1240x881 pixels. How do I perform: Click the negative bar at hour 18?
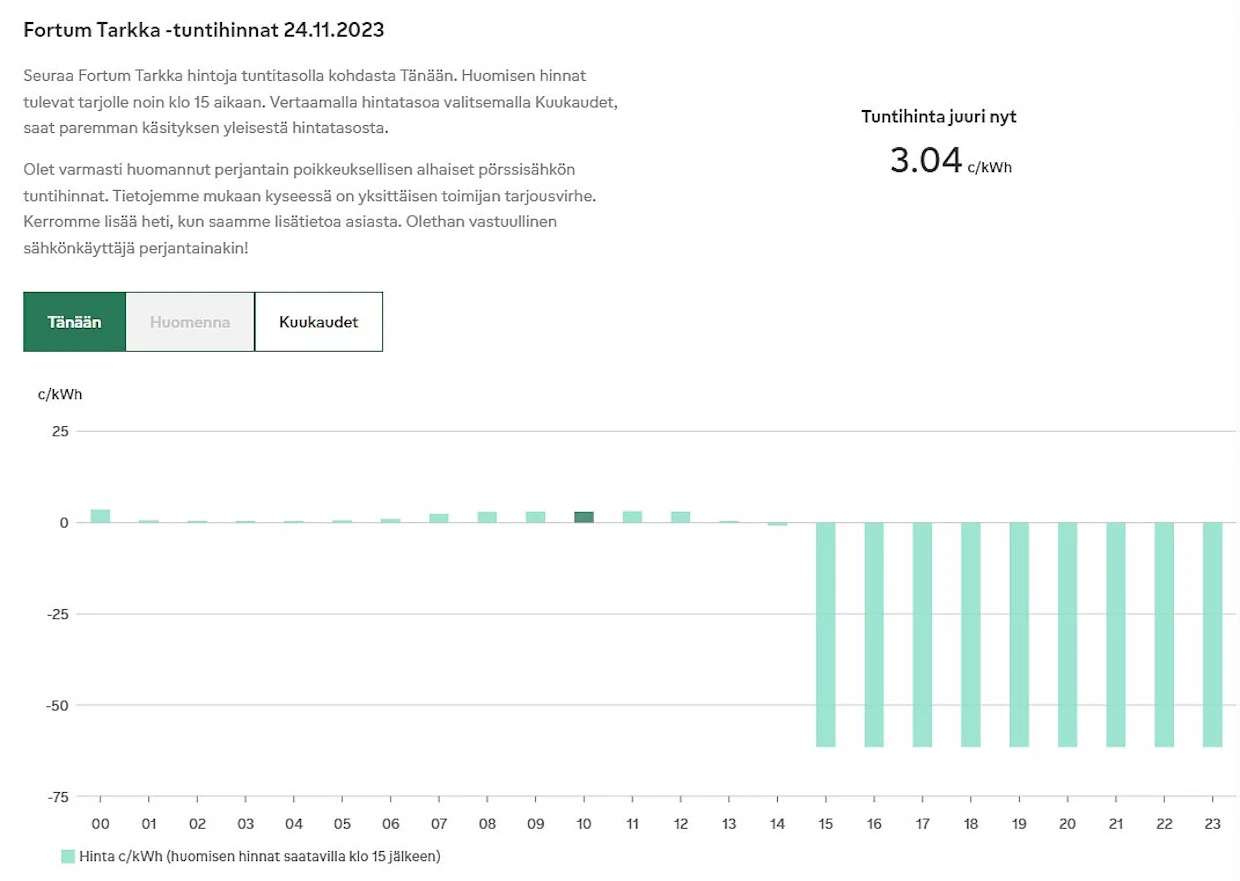(971, 635)
